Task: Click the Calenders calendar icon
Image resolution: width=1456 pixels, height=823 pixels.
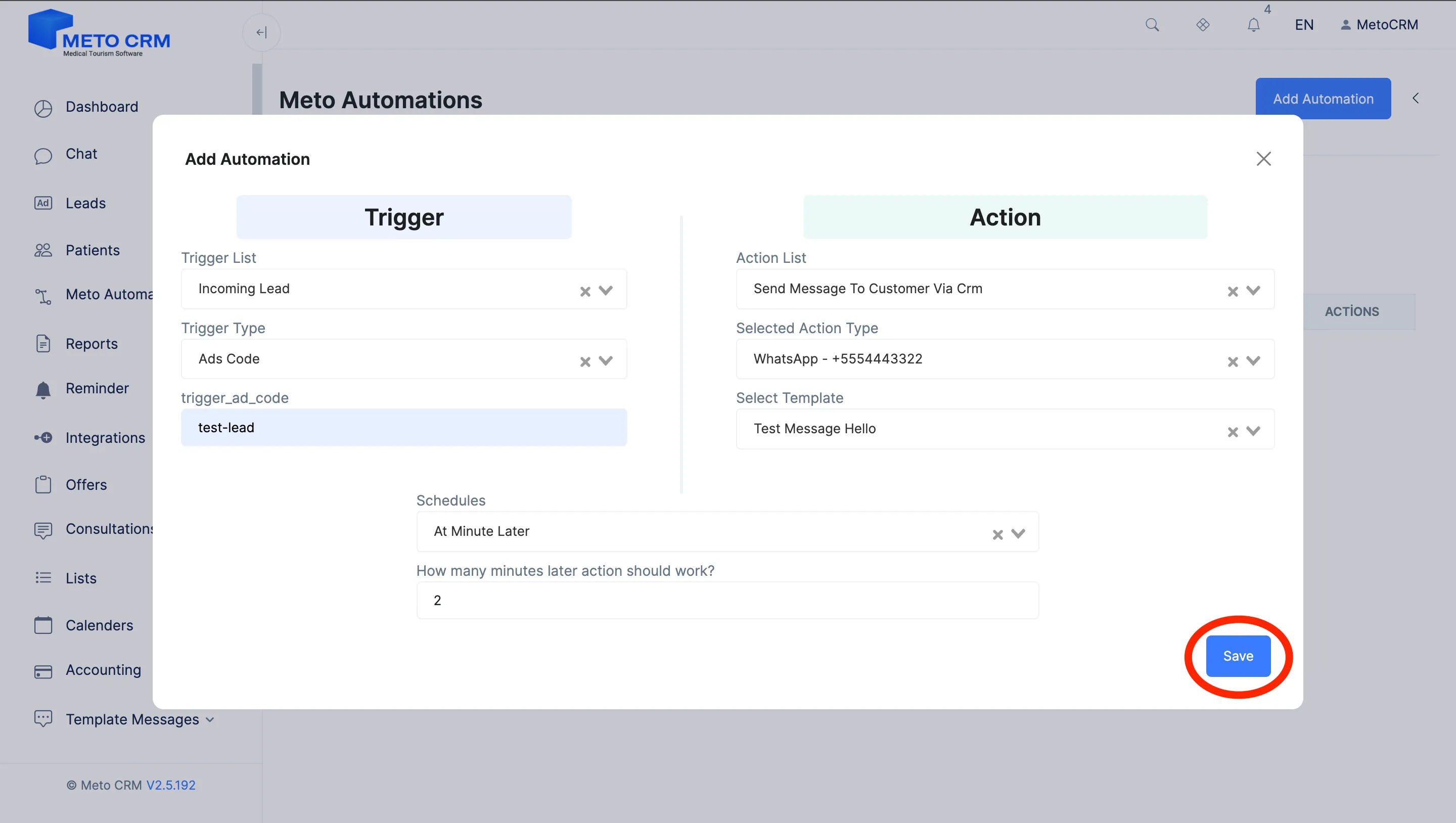Action: pyautogui.click(x=43, y=625)
